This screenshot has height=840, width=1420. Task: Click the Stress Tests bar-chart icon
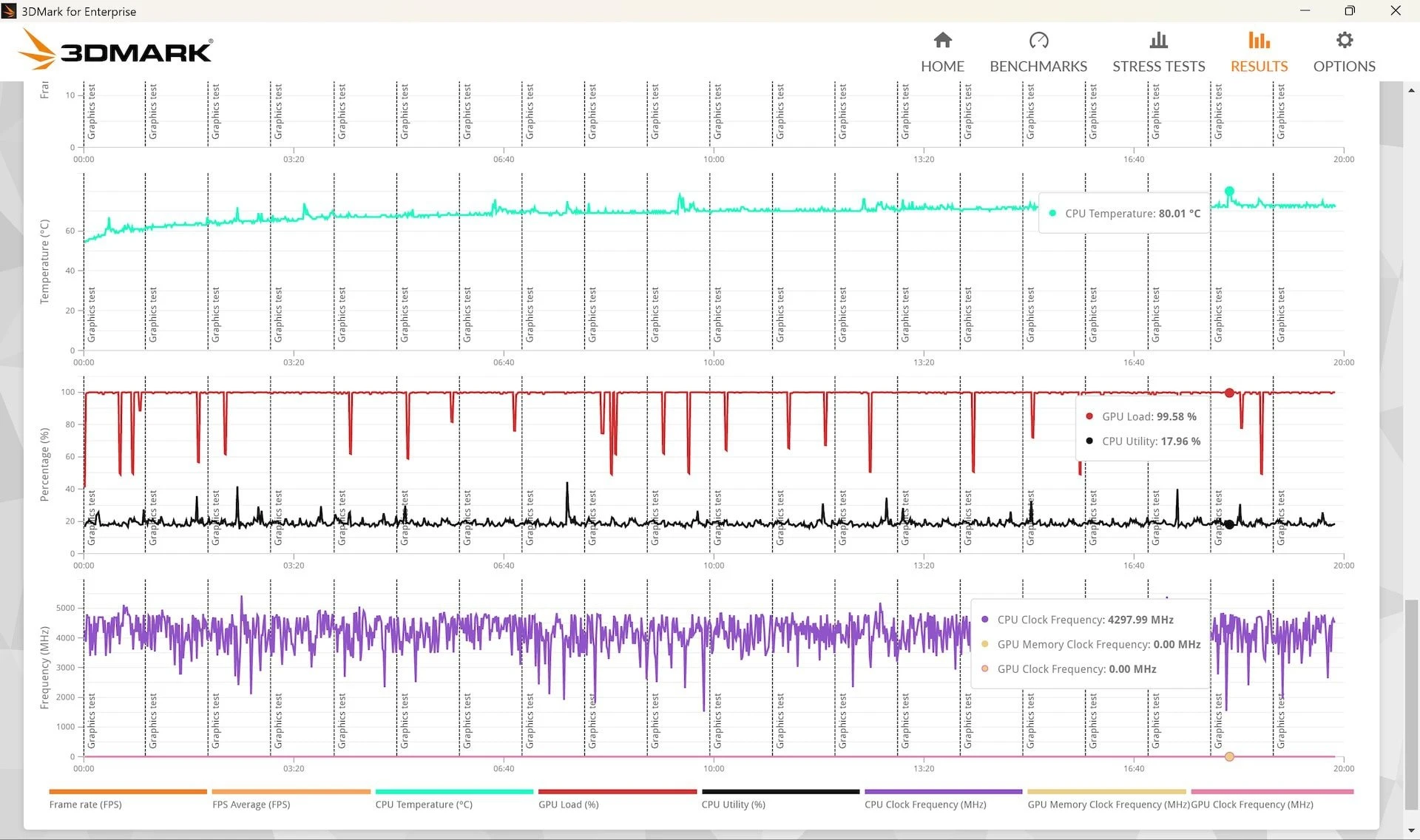[1158, 40]
